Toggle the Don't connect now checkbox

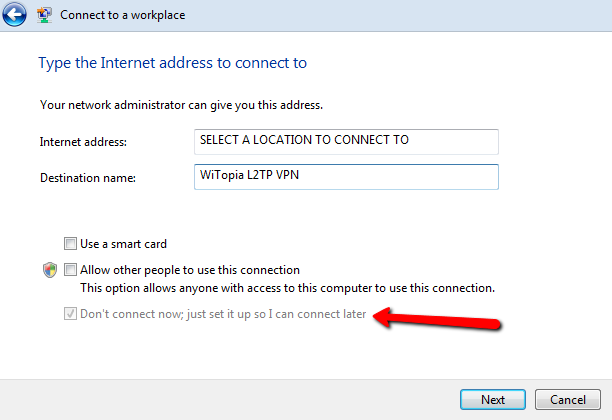pos(70,313)
